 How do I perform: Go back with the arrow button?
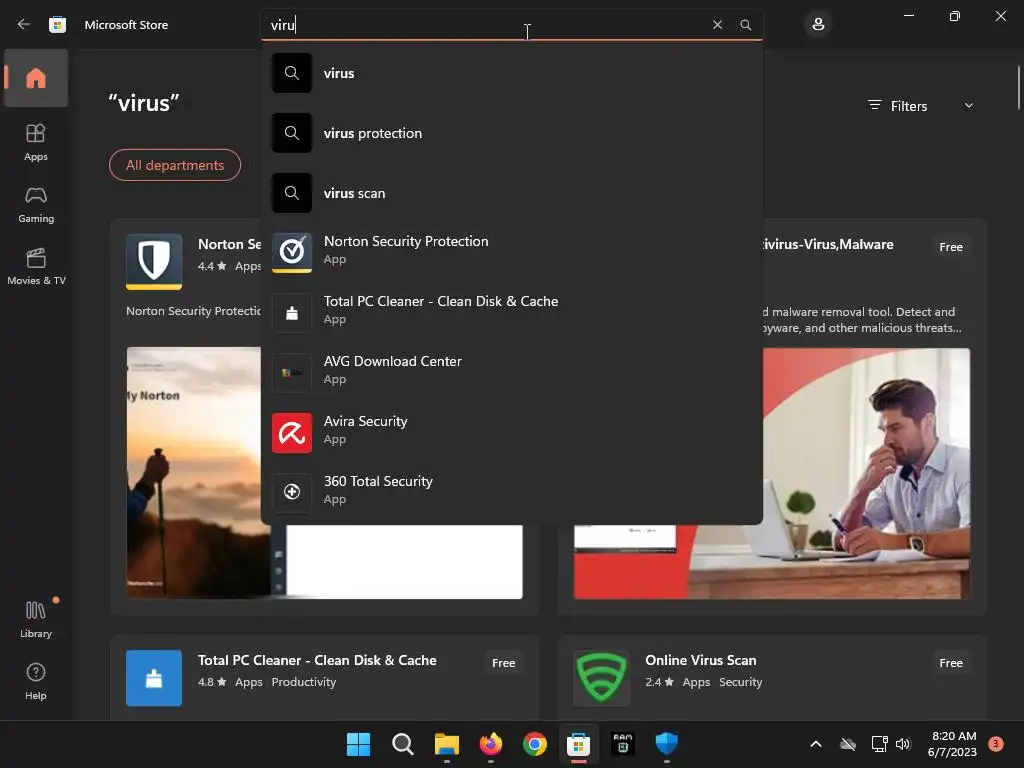pos(24,24)
